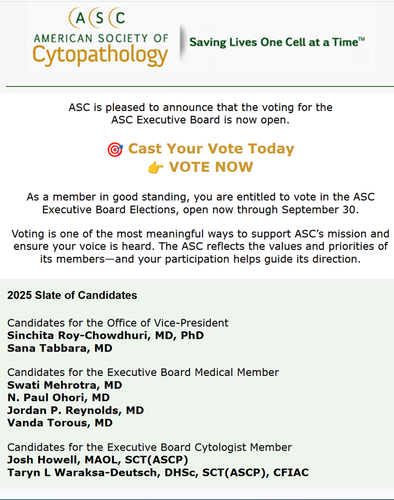Screen dimensions: 394x500
Task: Click candidate Swati Mehrotra, MD
Action: 65,385
